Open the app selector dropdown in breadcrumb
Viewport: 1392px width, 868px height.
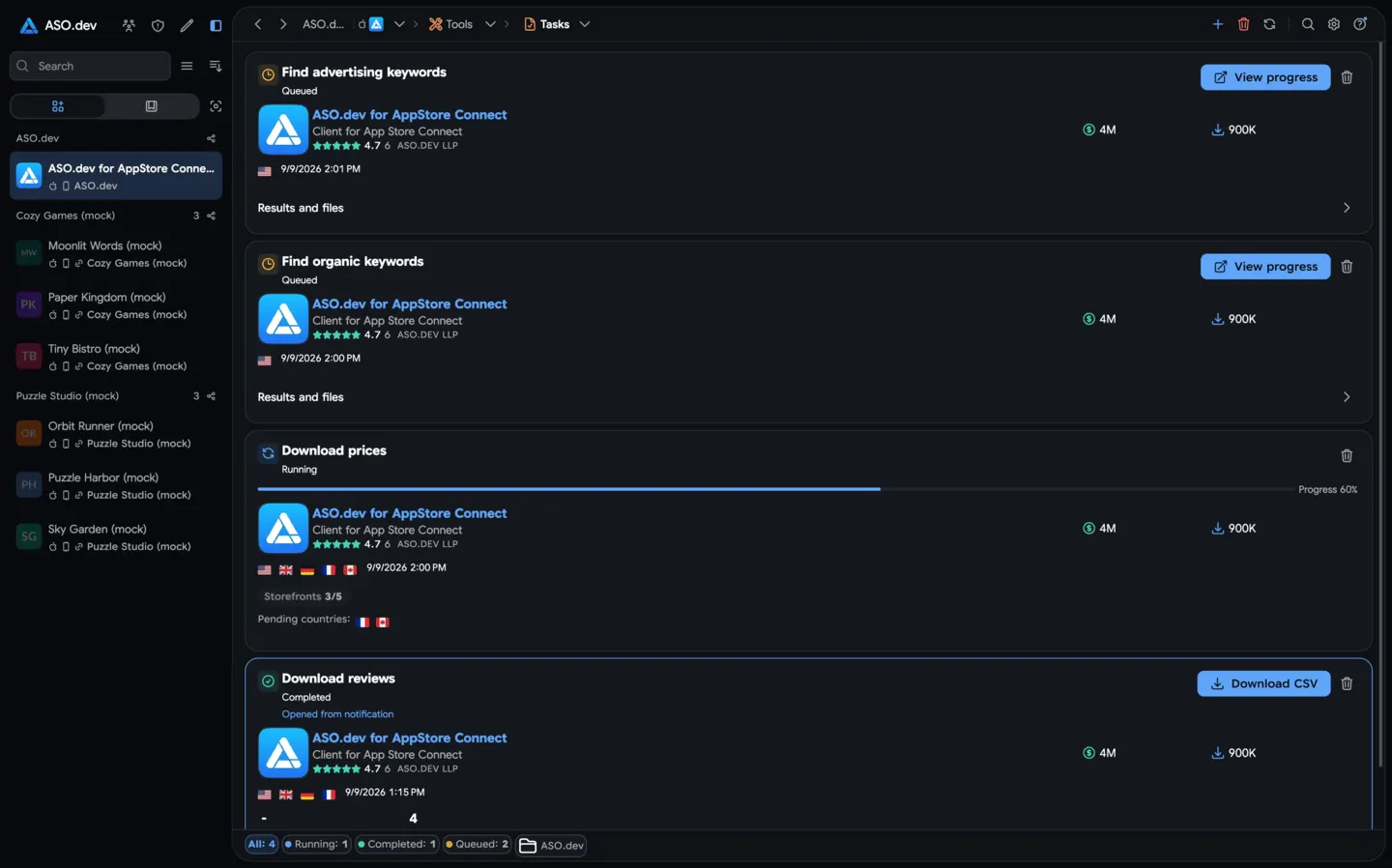tap(399, 24)
